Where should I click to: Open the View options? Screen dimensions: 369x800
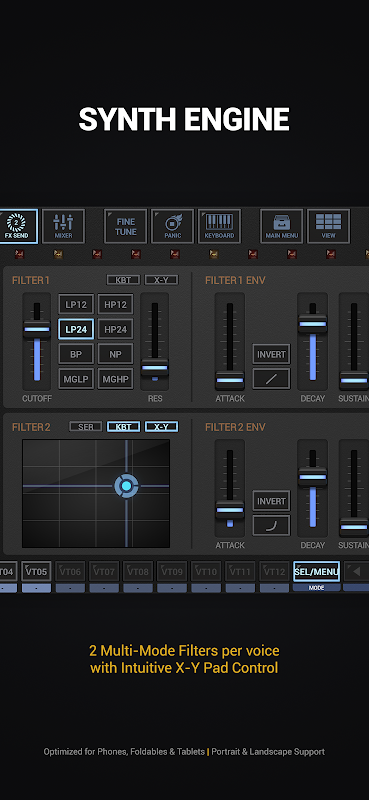click(329, 226)
